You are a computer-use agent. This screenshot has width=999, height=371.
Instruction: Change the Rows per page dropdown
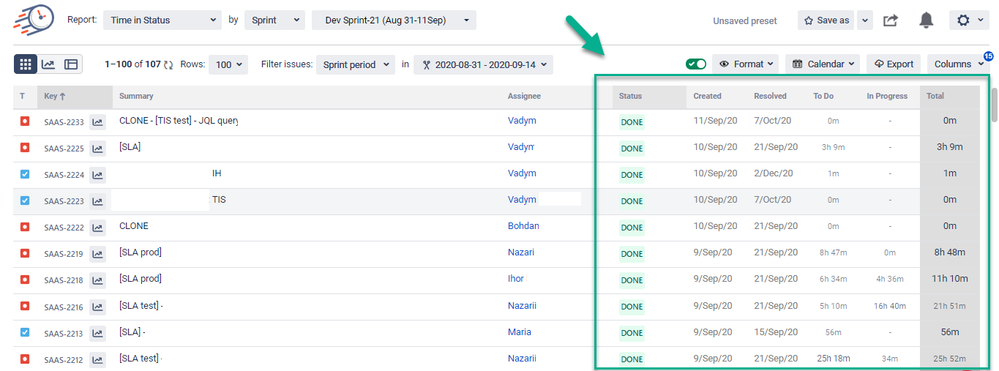point(228,64)
